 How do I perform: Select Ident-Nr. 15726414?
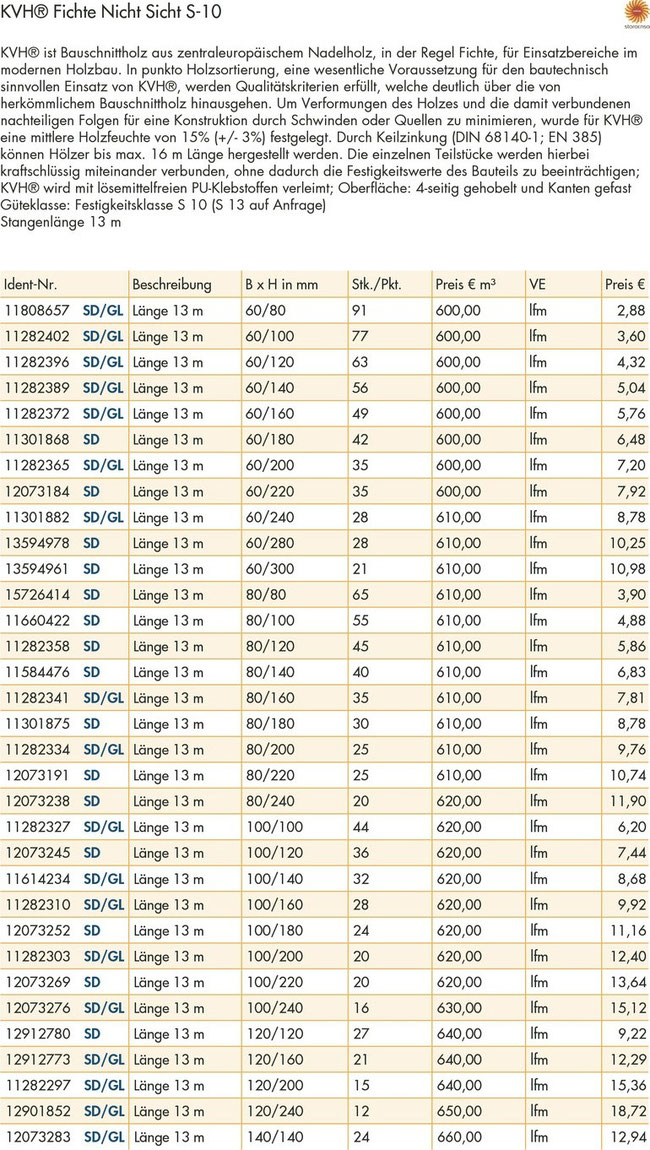(x=37, y=595)
